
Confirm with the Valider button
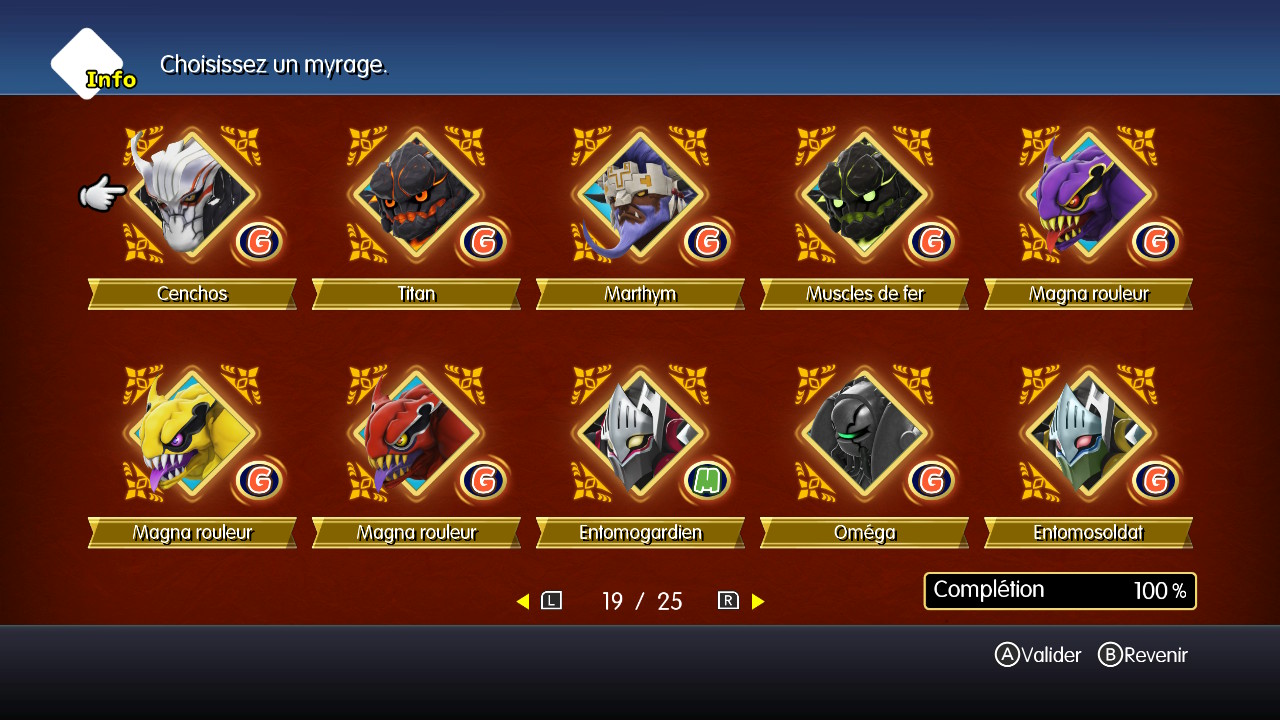pyautogui.click(x=1038, y=655)
